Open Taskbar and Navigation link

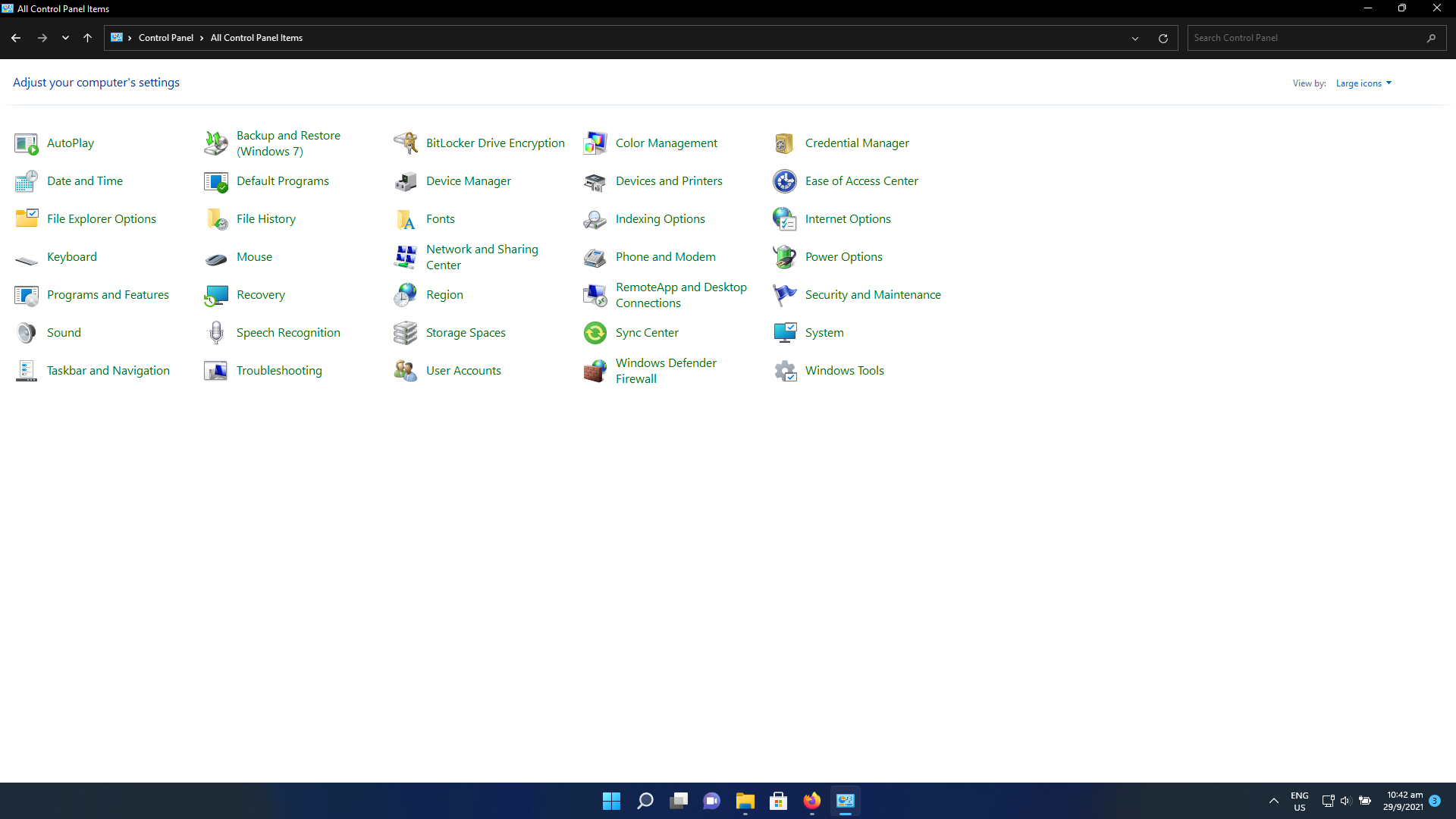pyautogui.click(x=108, y=371)
